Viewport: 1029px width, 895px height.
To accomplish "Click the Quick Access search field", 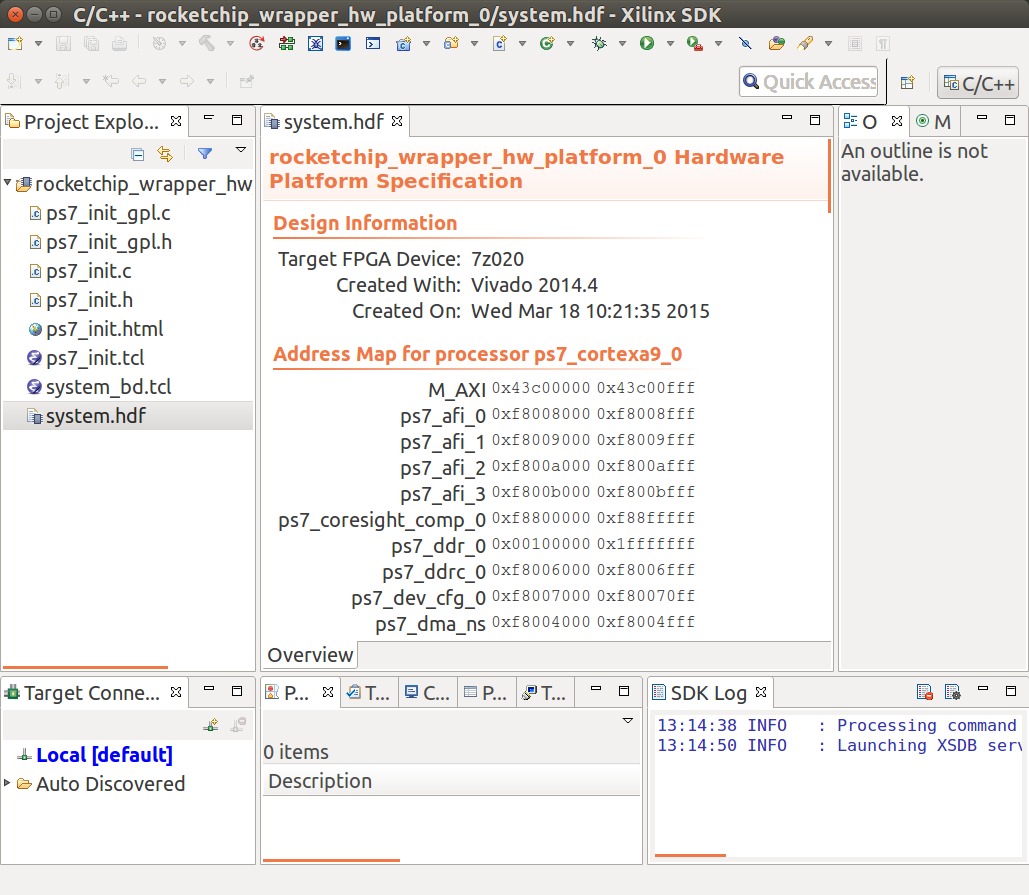I will [809, 82].
